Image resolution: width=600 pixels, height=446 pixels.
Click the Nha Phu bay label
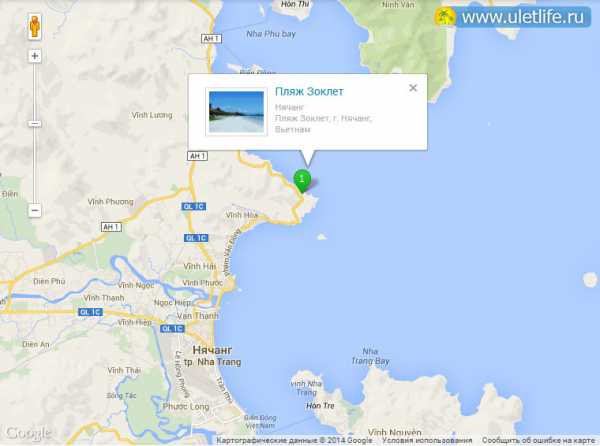271,34
